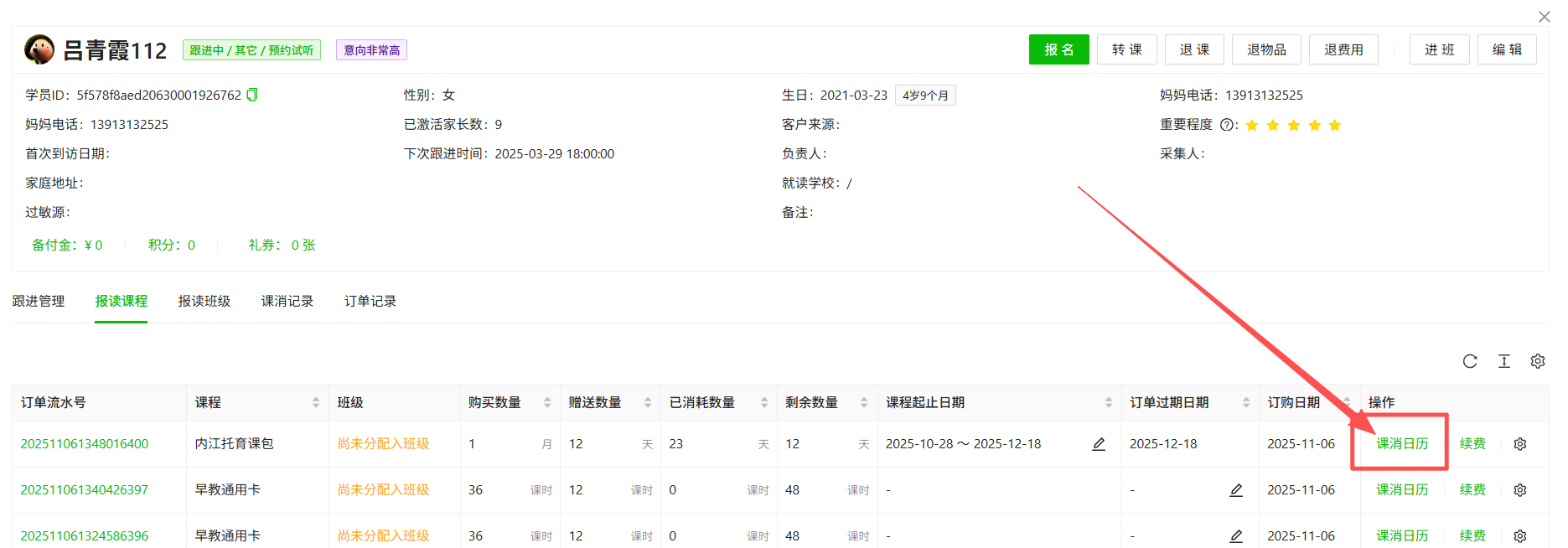The width and height of the screenshot is (1568, 548).
Task: Edit course date range for 内江托育课包
Action: [1099, 444]
